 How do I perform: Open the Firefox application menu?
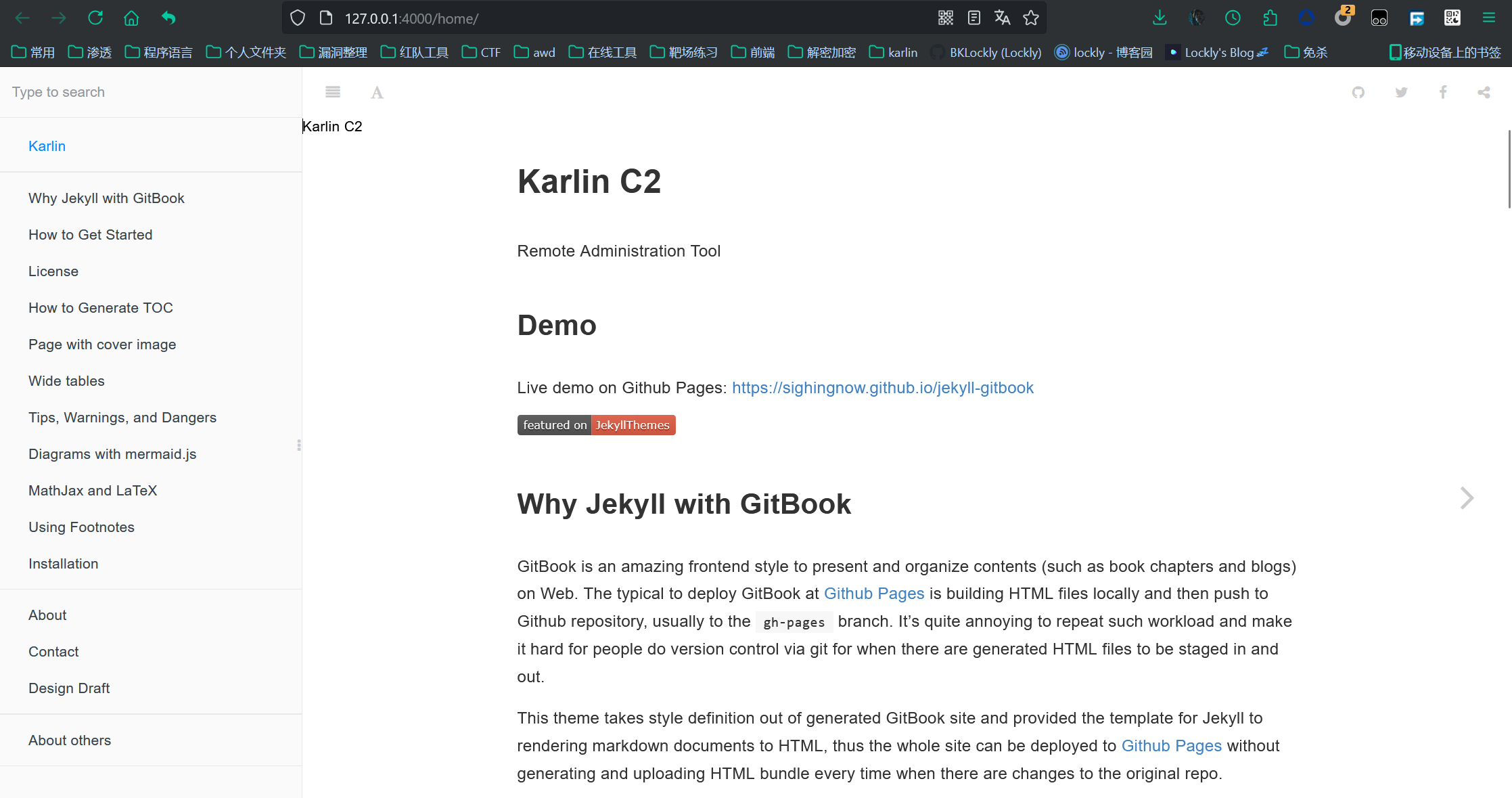pos(1488,18)
